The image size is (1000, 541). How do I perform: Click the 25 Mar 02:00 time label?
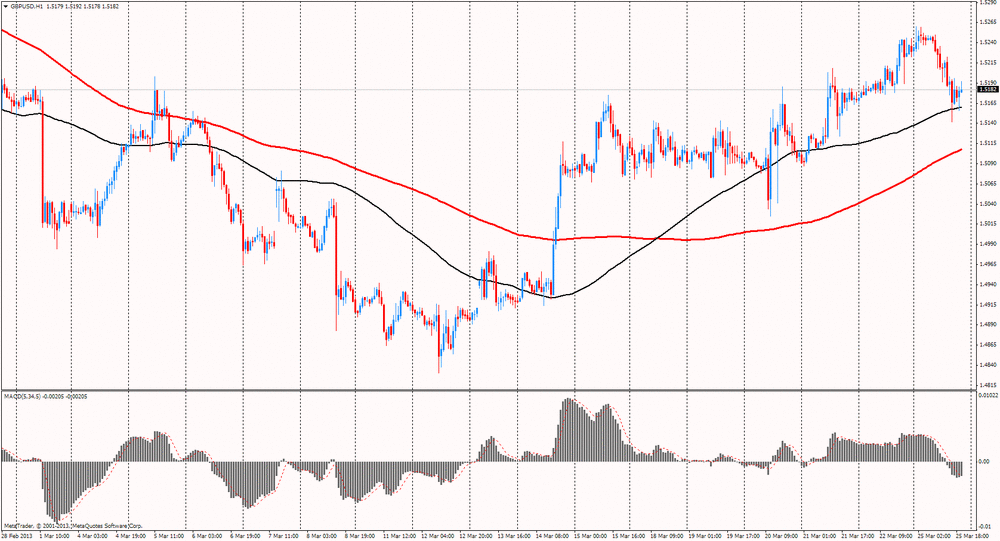tap(936, 536)
